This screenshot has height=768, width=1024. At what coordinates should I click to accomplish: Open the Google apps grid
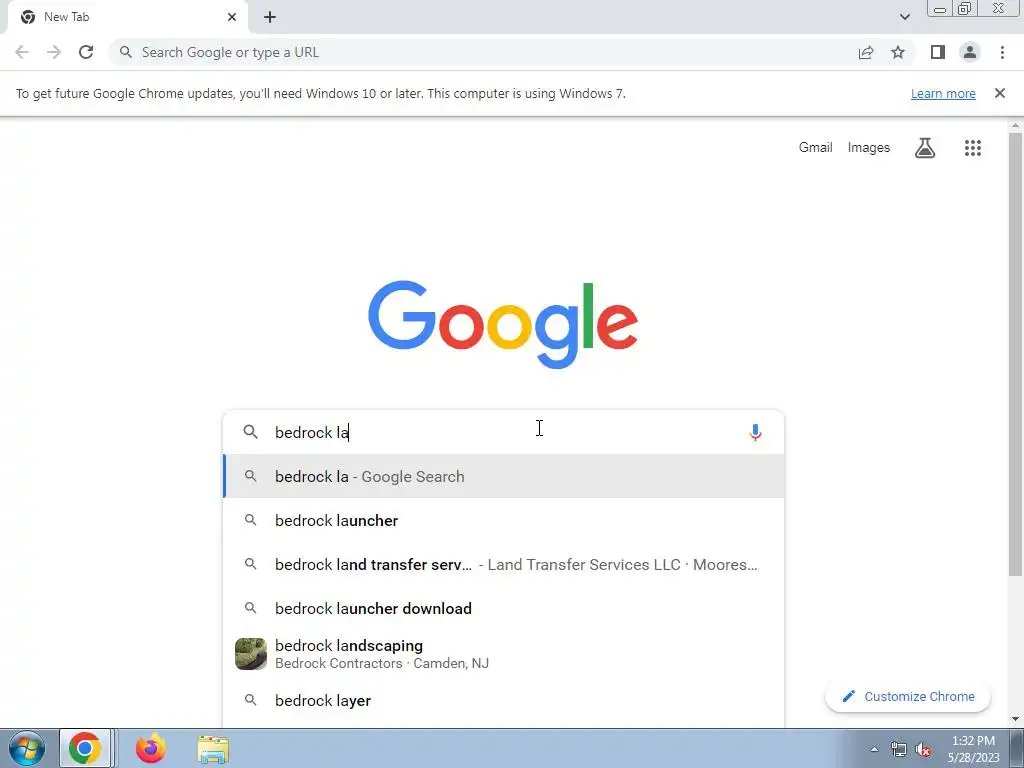click(973, 148)
